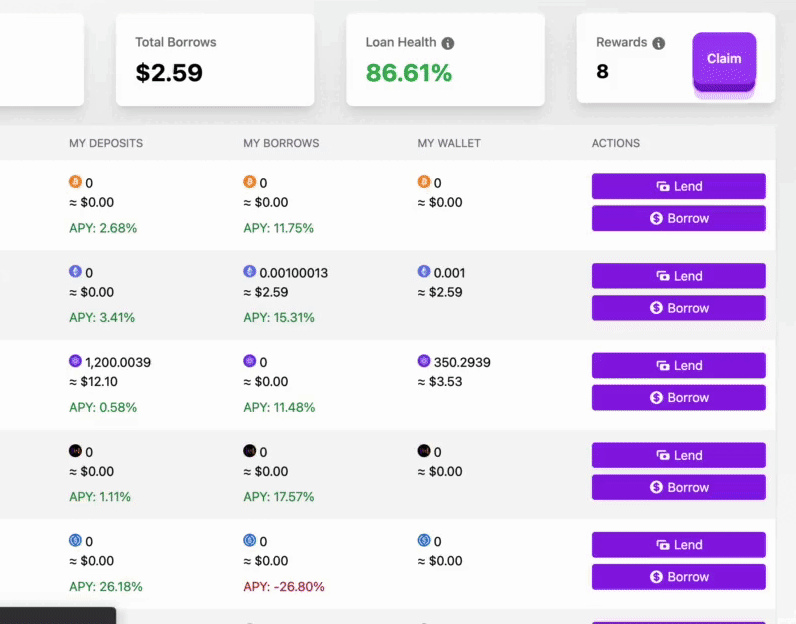Click the My Deposits column header

point(106,143)
